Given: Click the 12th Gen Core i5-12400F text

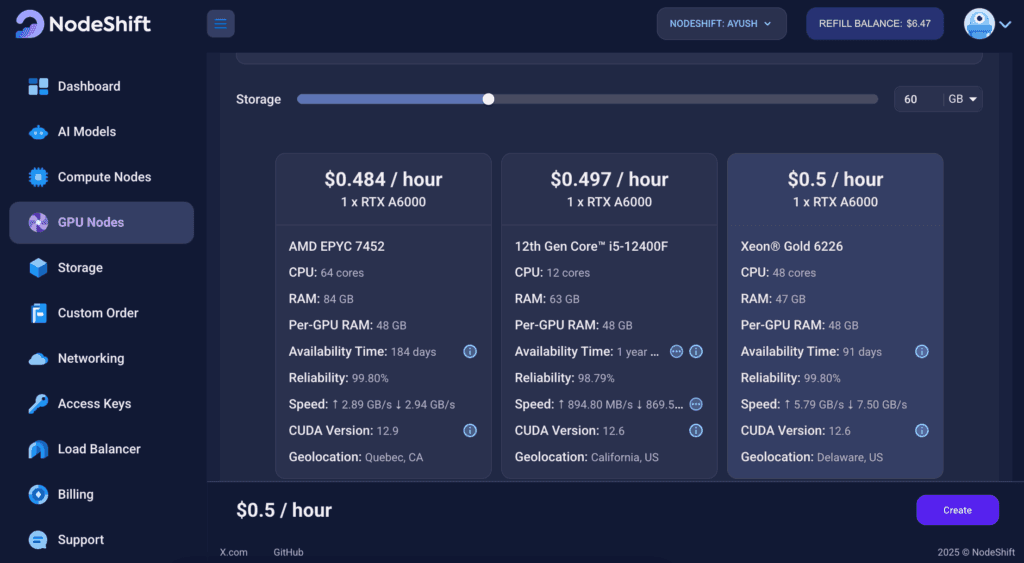Looking at the screenshot, I should (x=591, y=247).
